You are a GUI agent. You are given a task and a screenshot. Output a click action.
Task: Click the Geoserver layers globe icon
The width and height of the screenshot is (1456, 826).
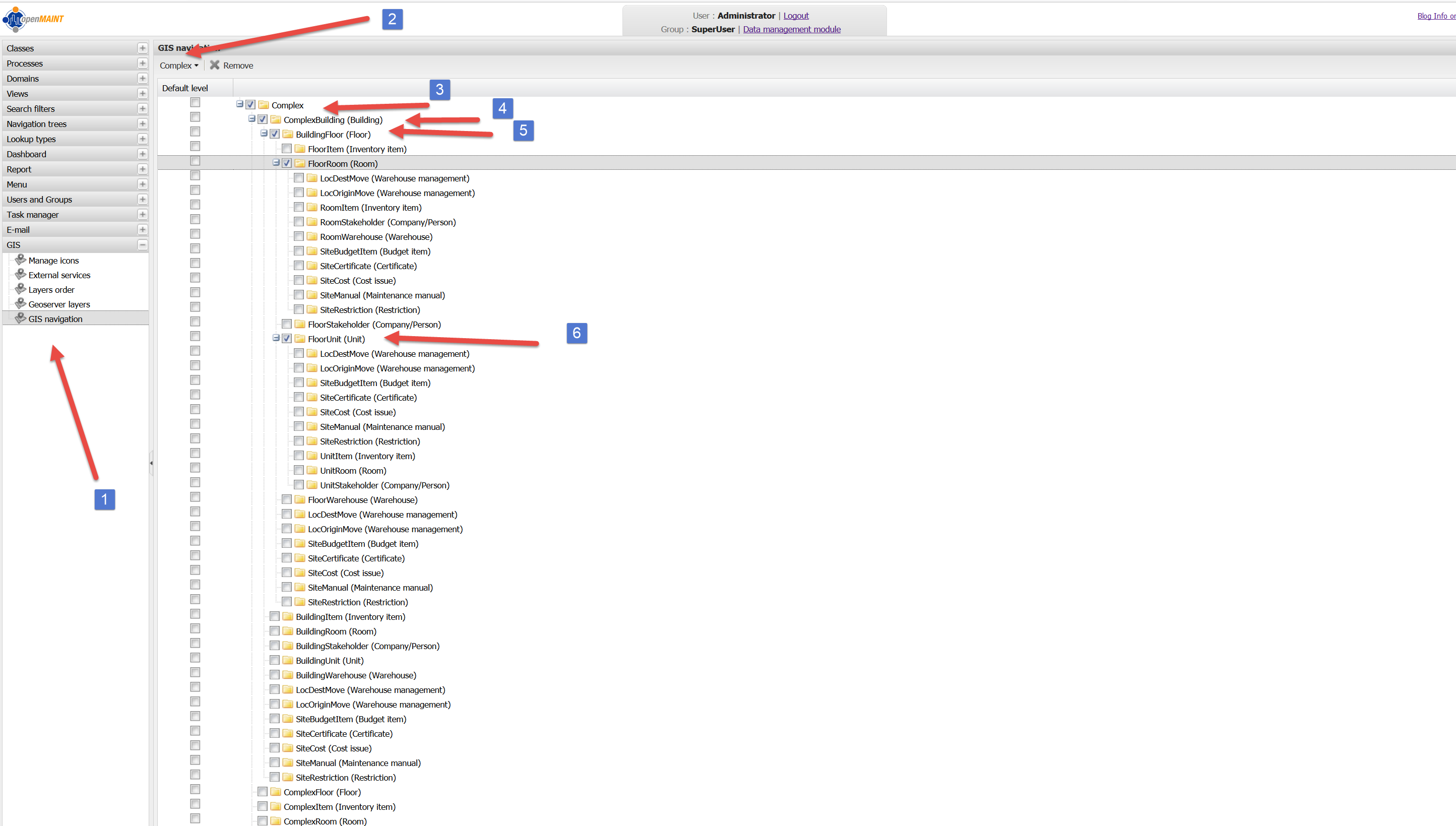pyautogui.click(x=21, y=304)
